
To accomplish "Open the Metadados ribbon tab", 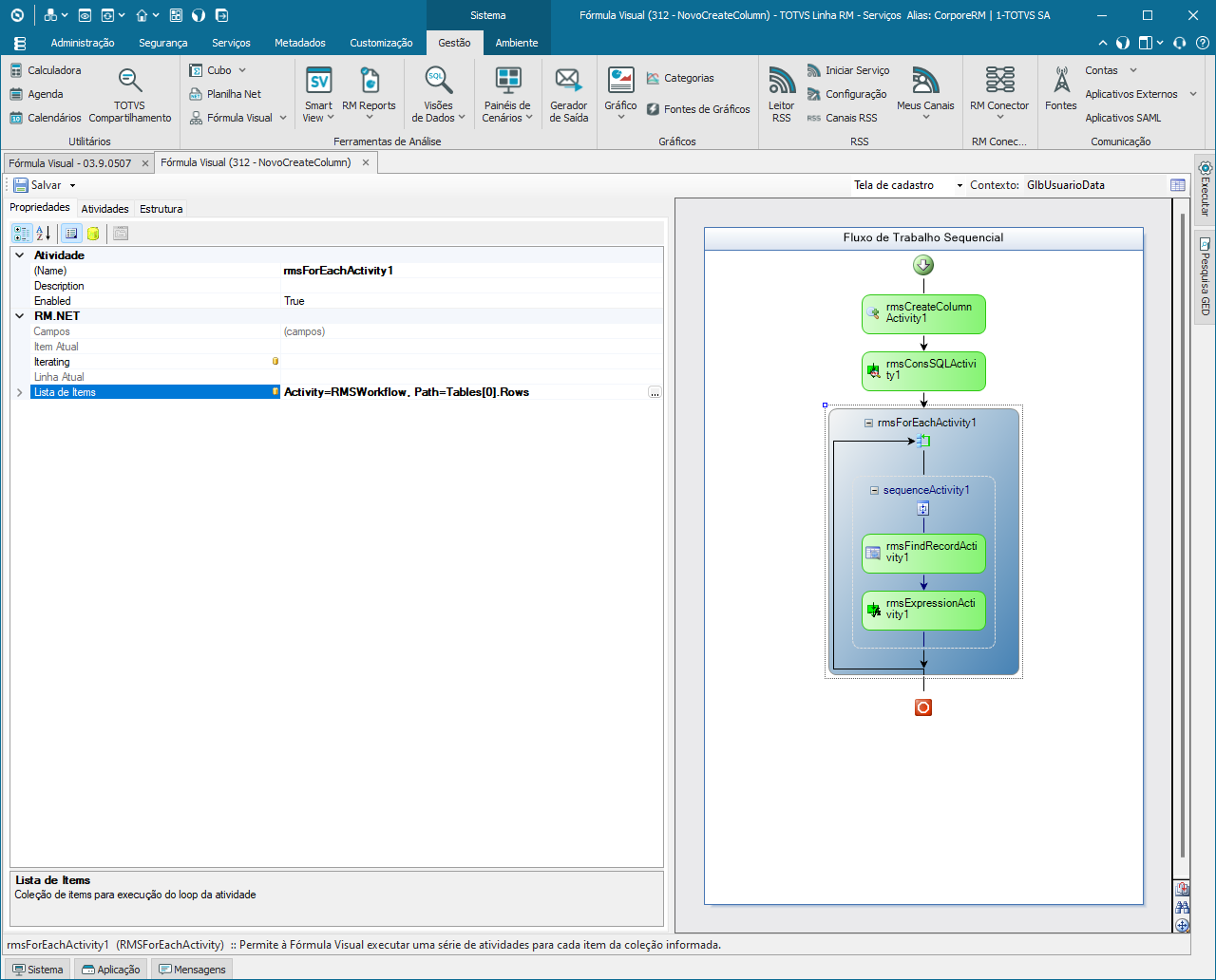I will tap(300, 43).
